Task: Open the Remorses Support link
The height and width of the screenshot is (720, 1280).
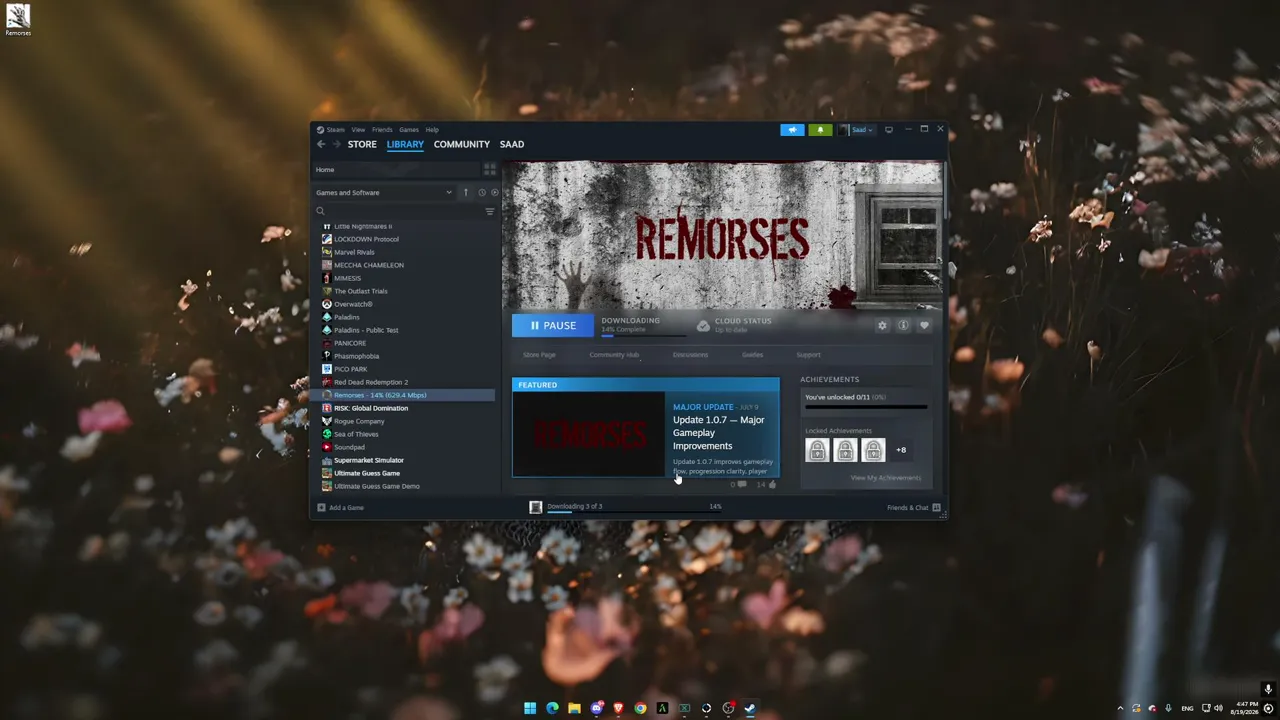Action: (x=808, y=355)
